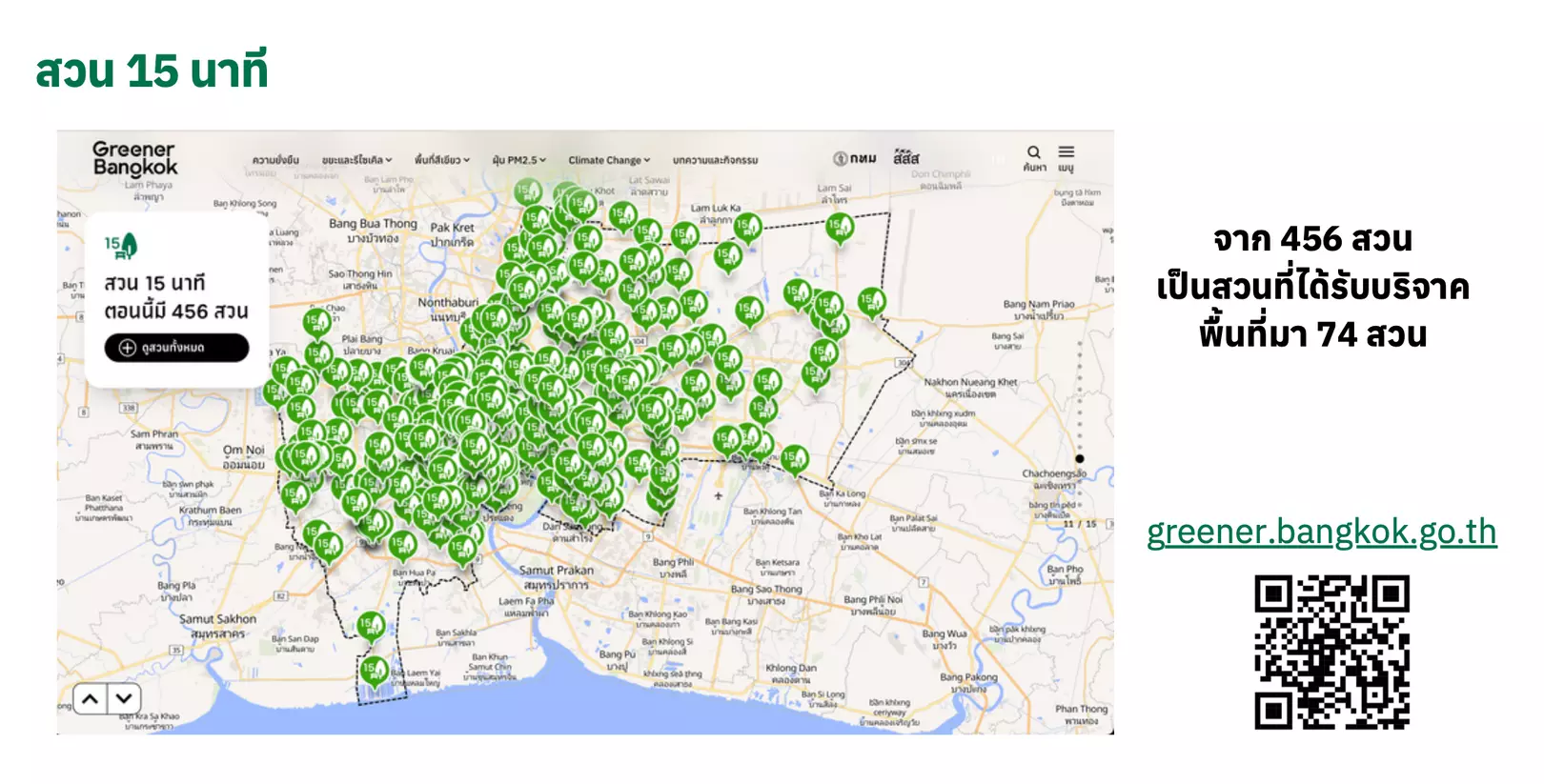Select the park marker below Lam Sai
This screenshot has height=784, width=1544.
point(839,228)
